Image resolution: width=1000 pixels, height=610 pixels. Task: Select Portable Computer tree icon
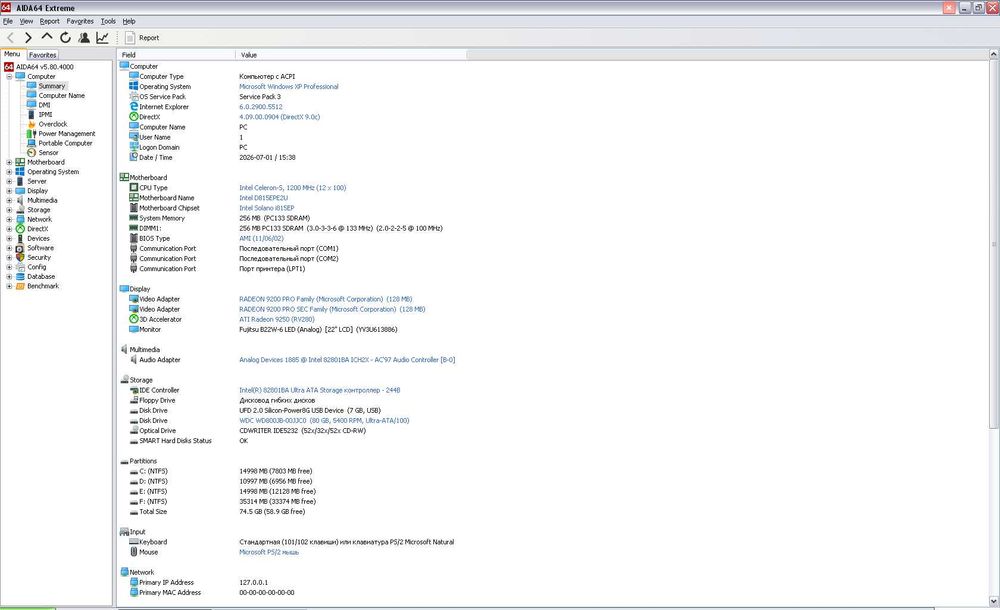point(31,143)
